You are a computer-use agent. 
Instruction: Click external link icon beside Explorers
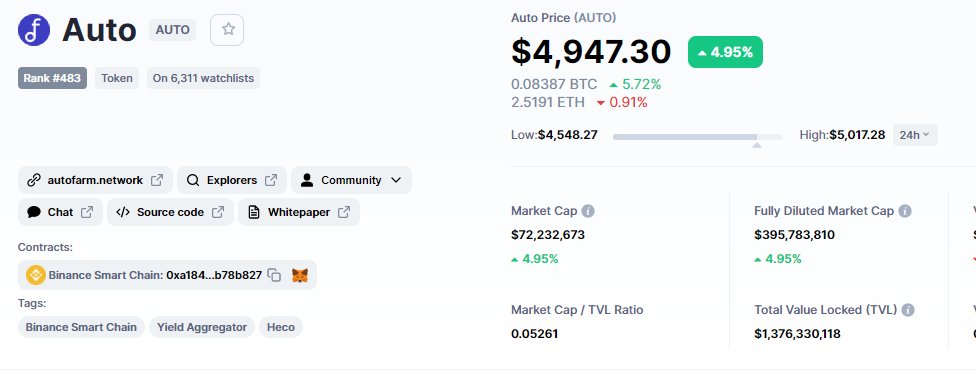(271, 180)
